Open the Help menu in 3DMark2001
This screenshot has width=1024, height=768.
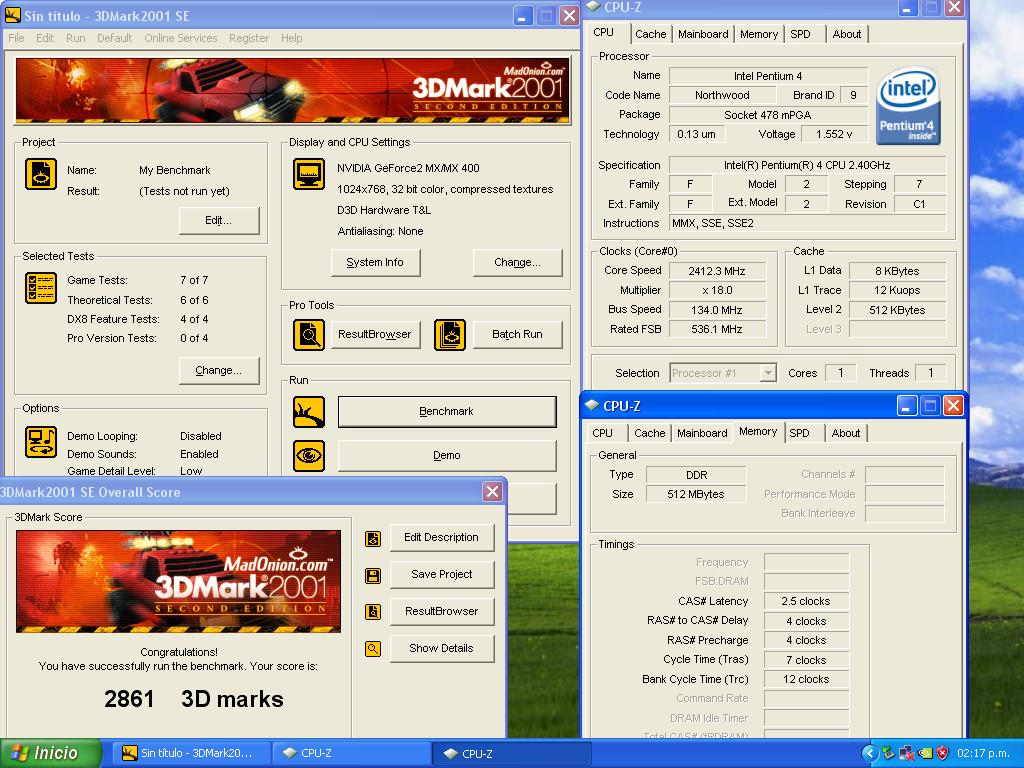pos(291,38)
